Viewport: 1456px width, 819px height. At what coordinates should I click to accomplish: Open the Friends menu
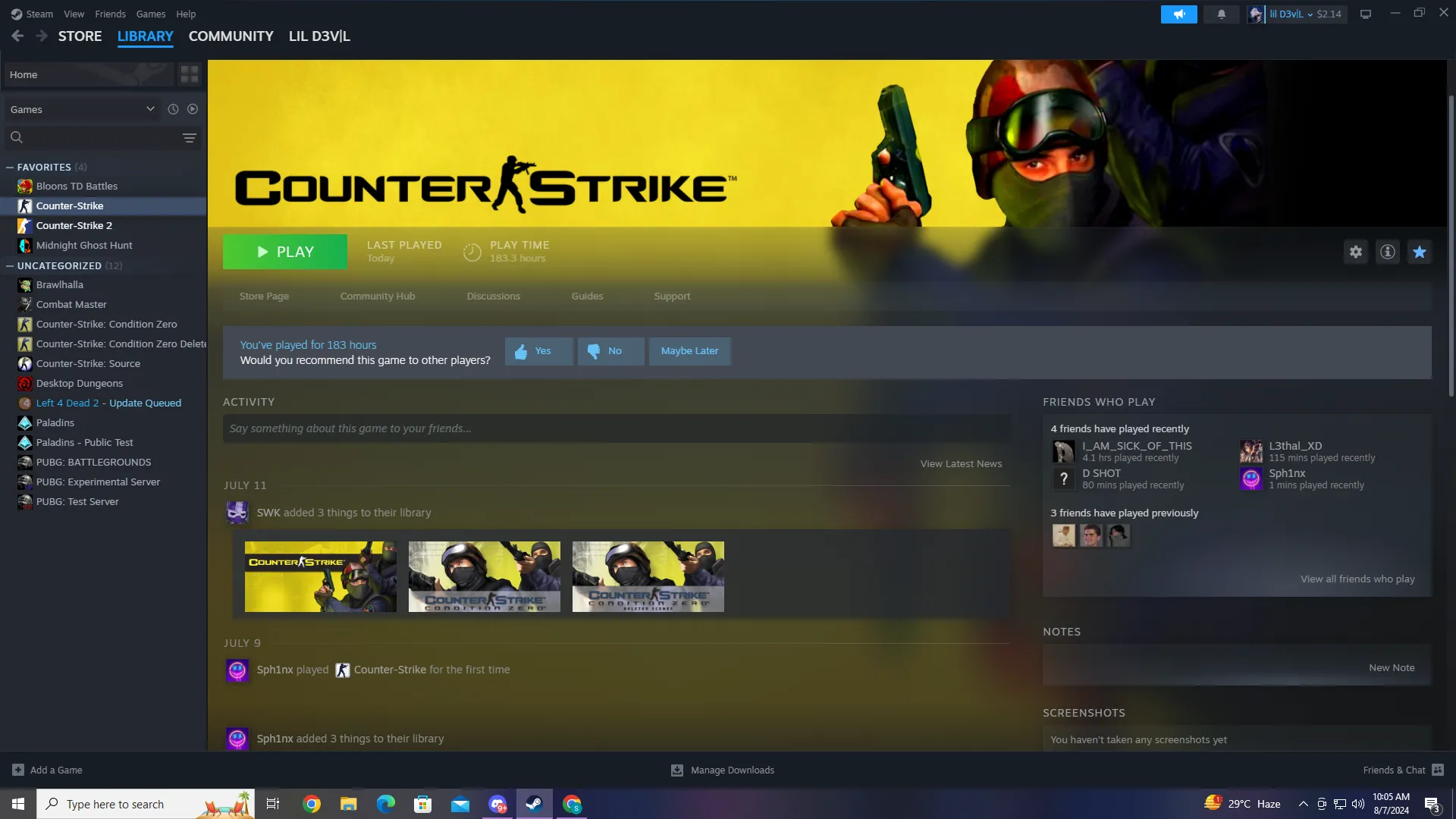click(110, 14)
